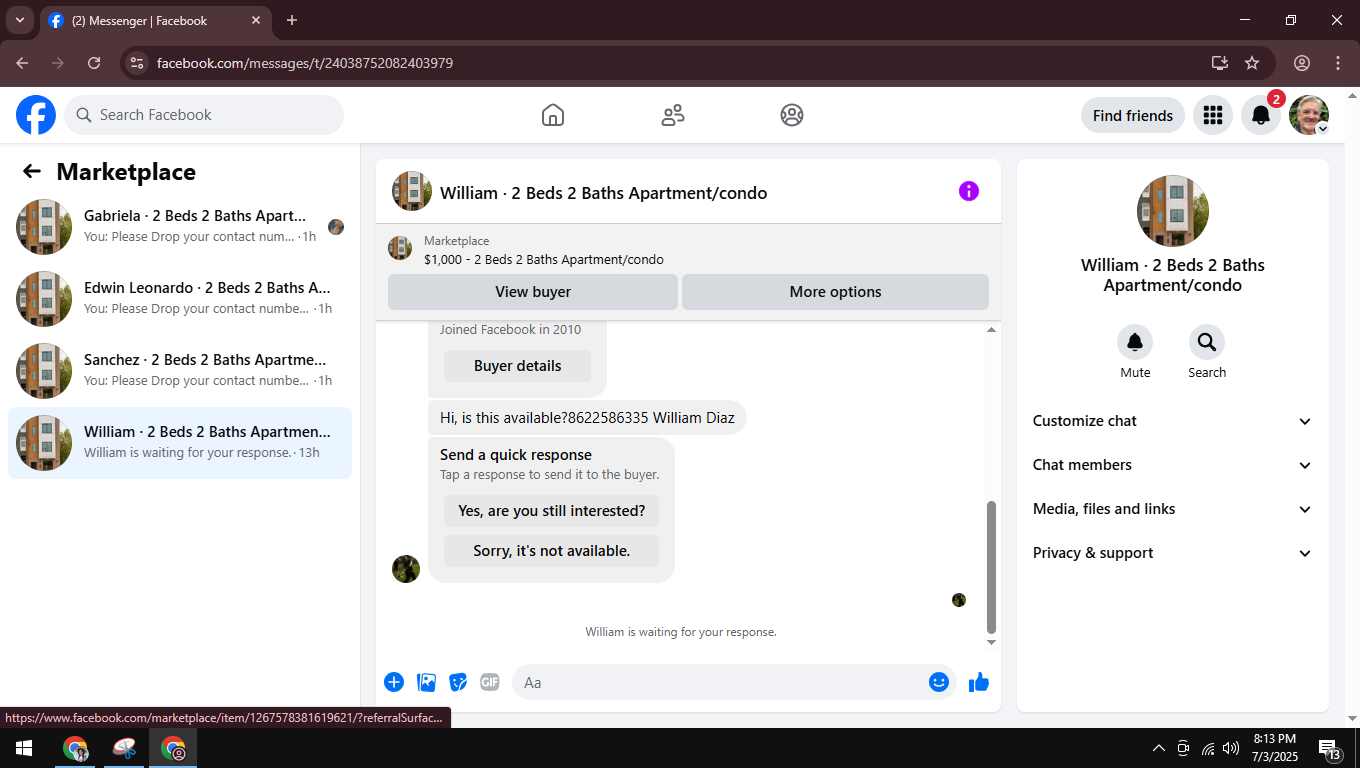This screenshot has width=1360, height=768.
Task: Click the View buyer button
Action: 533,292
